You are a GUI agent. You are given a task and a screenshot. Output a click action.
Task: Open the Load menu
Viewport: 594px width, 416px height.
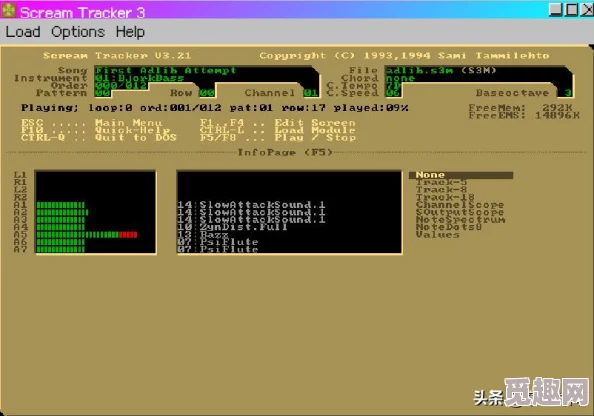pos(23,32)
